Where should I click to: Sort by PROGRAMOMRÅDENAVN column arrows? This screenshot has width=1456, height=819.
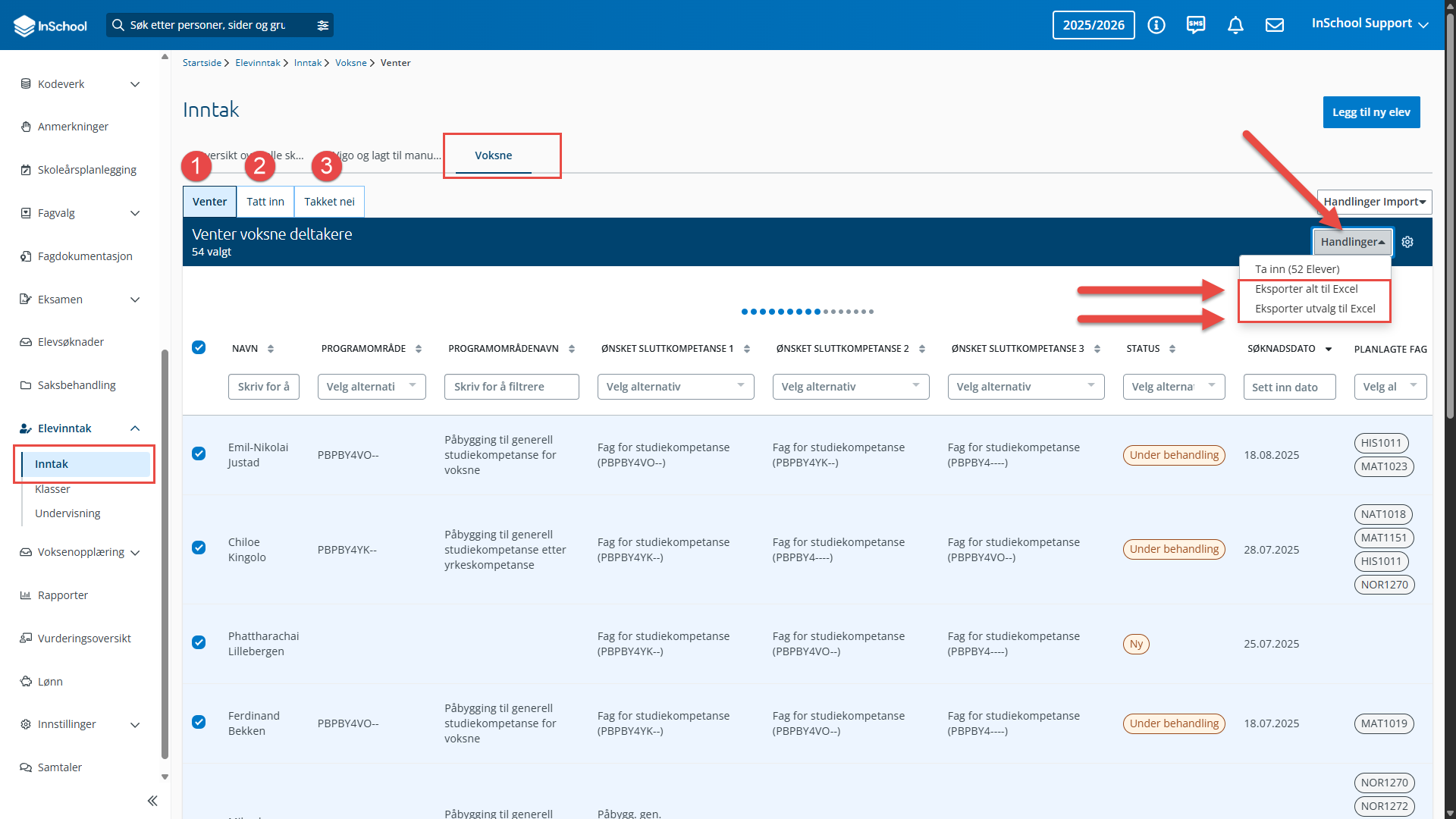tap(572, 349)
